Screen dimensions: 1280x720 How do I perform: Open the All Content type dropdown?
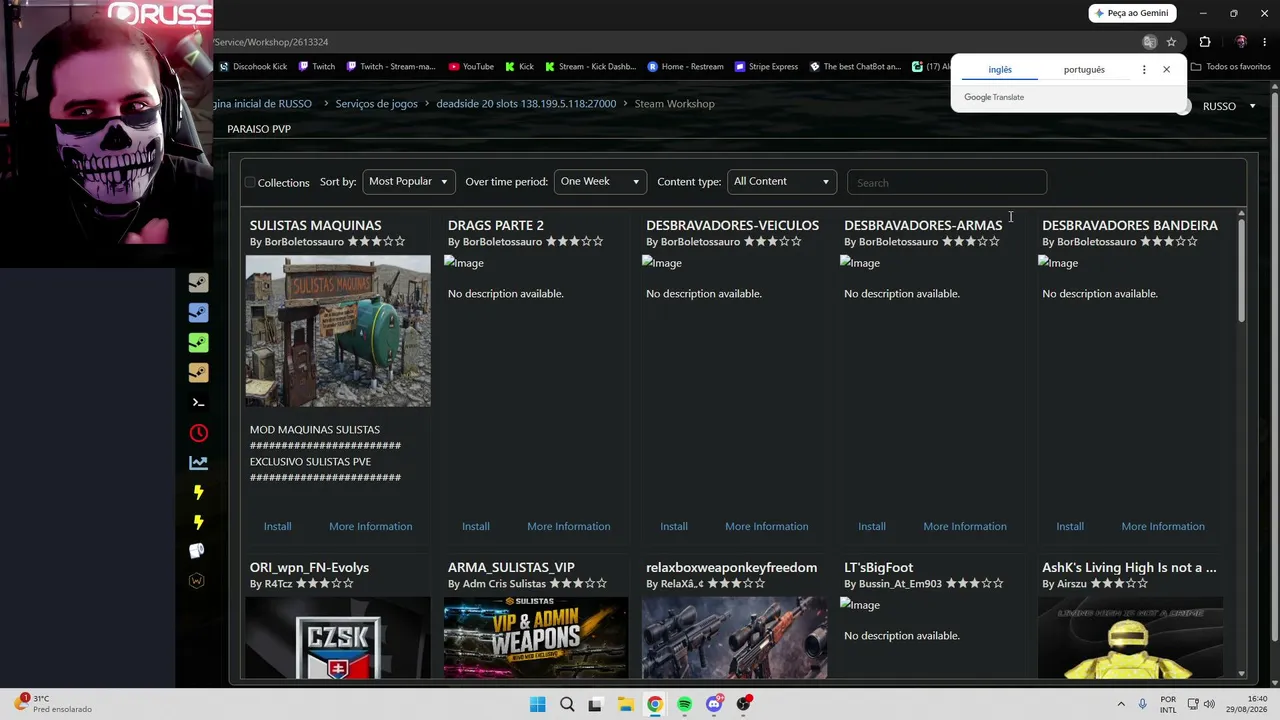[x=781, y=181]
